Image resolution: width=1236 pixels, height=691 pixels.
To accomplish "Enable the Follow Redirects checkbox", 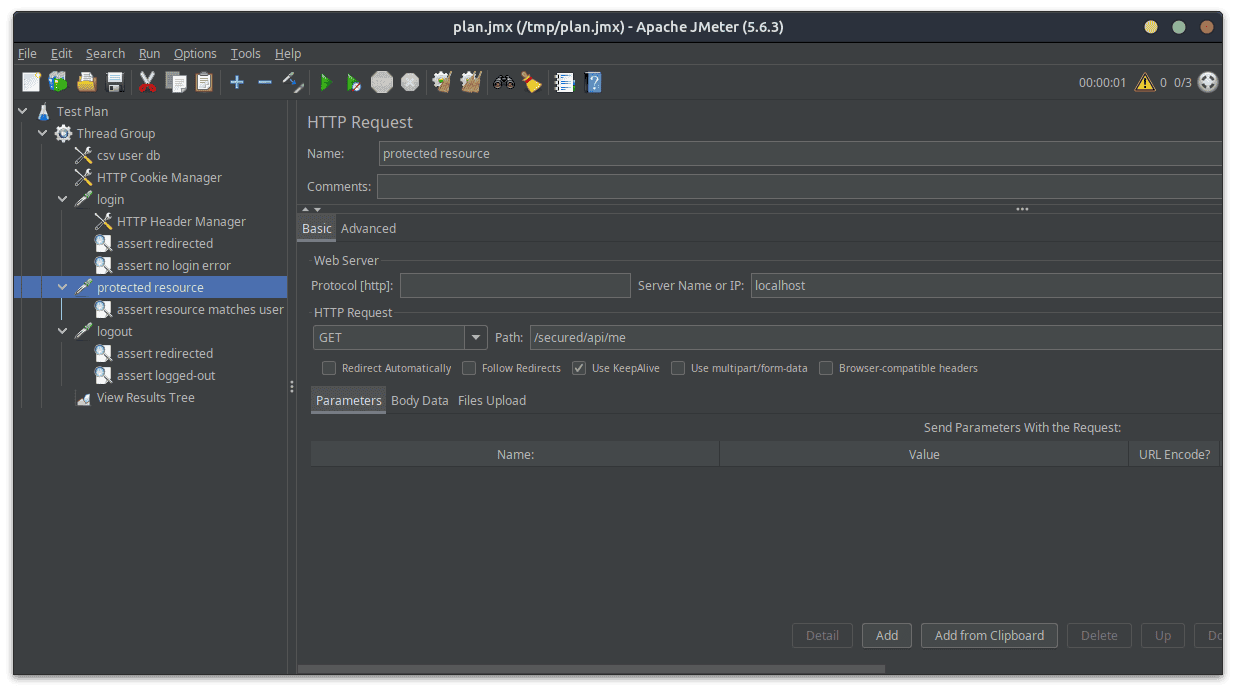I will [469, 368].
